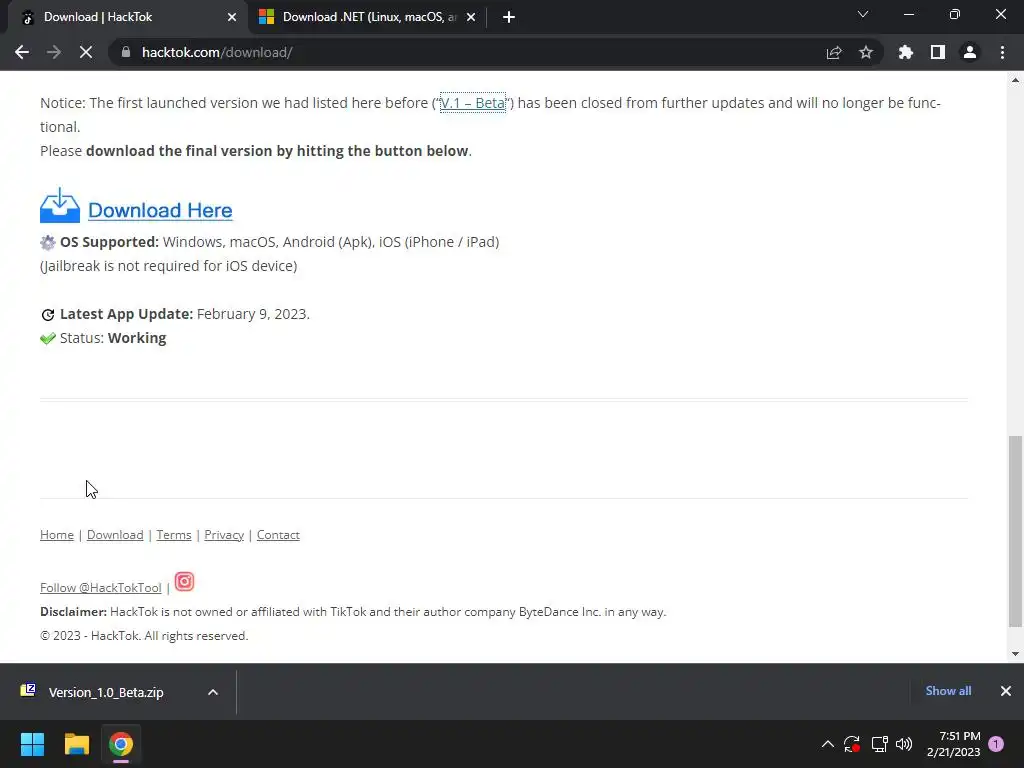Image resolution: width=1024 pixels, height=768 pixels.
Task: Click the blue download tray icon
Action: point(60,205)
